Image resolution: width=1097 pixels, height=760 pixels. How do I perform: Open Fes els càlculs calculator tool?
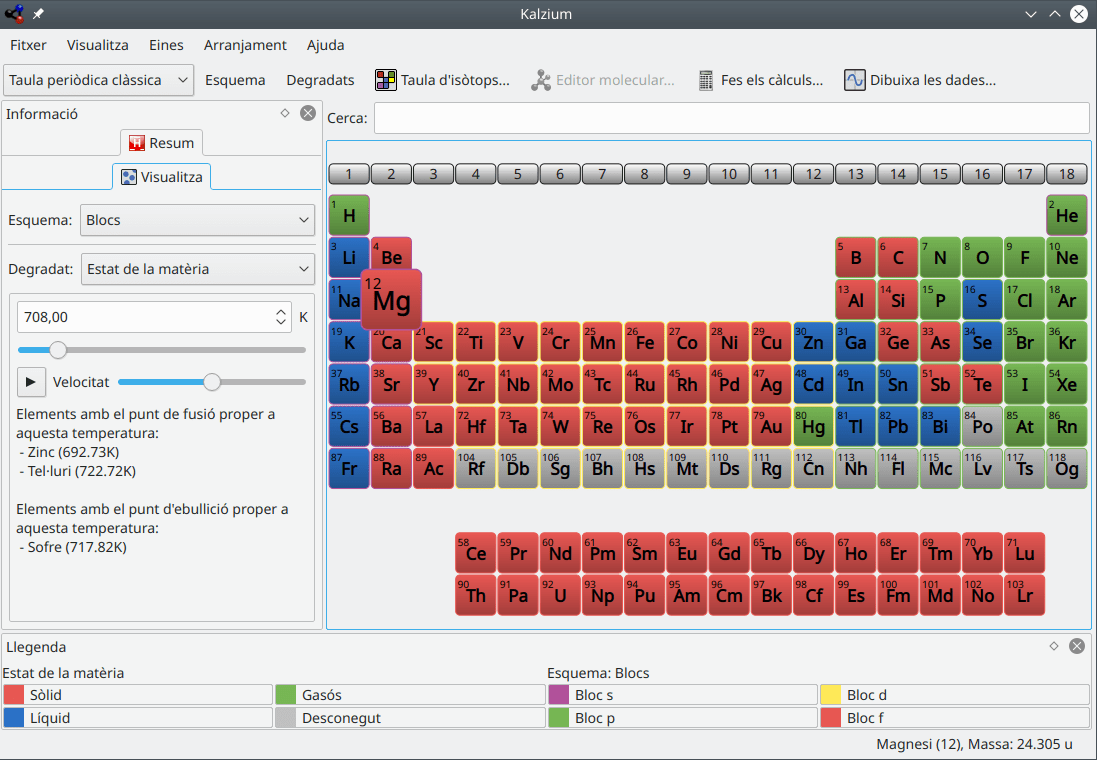pos(760,80)
